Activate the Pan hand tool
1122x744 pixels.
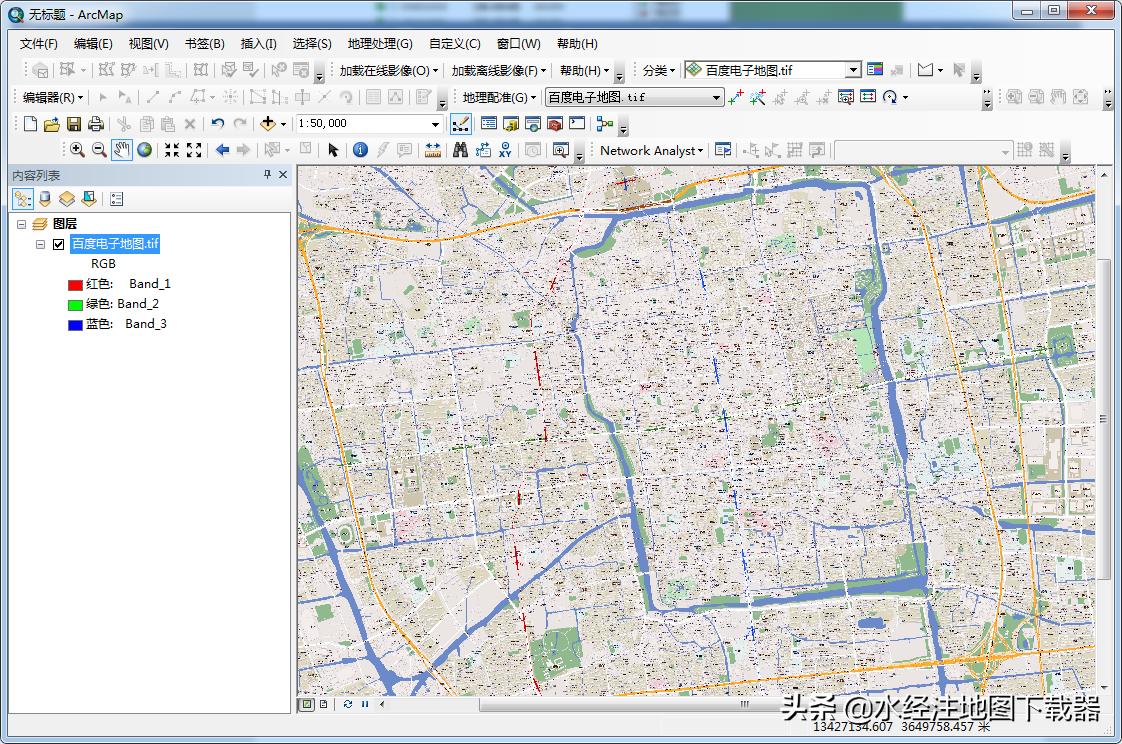click(122, 150)
